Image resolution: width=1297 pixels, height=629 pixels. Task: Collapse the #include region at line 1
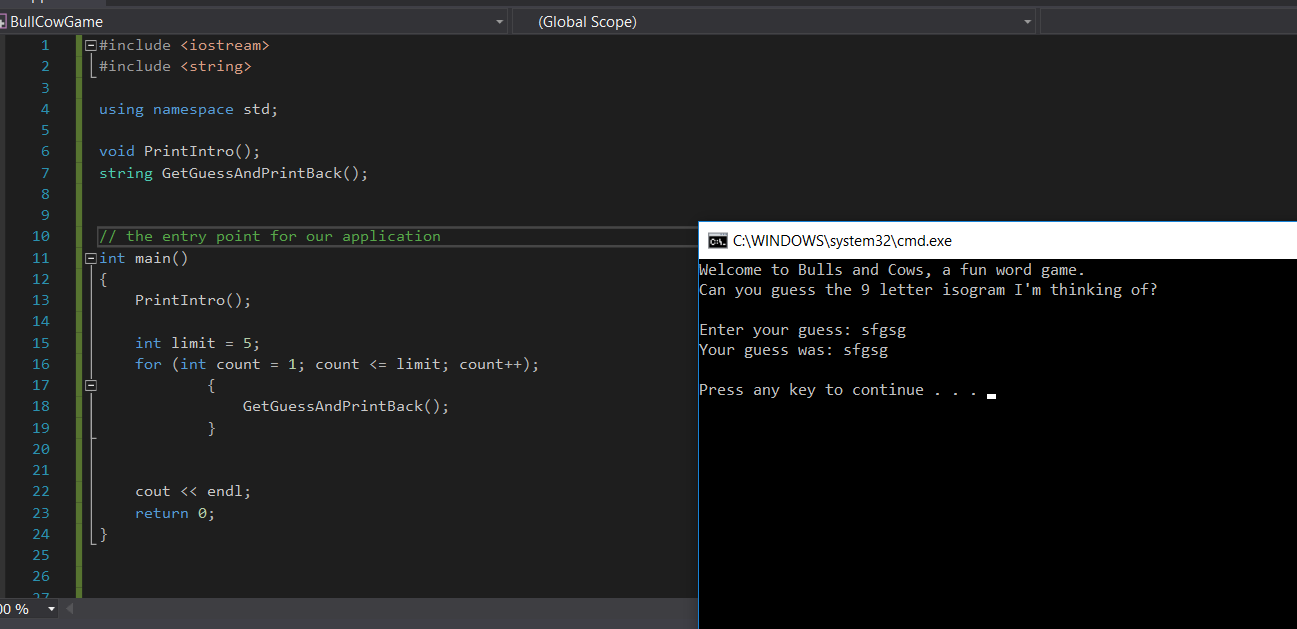(x=91, y=45)
